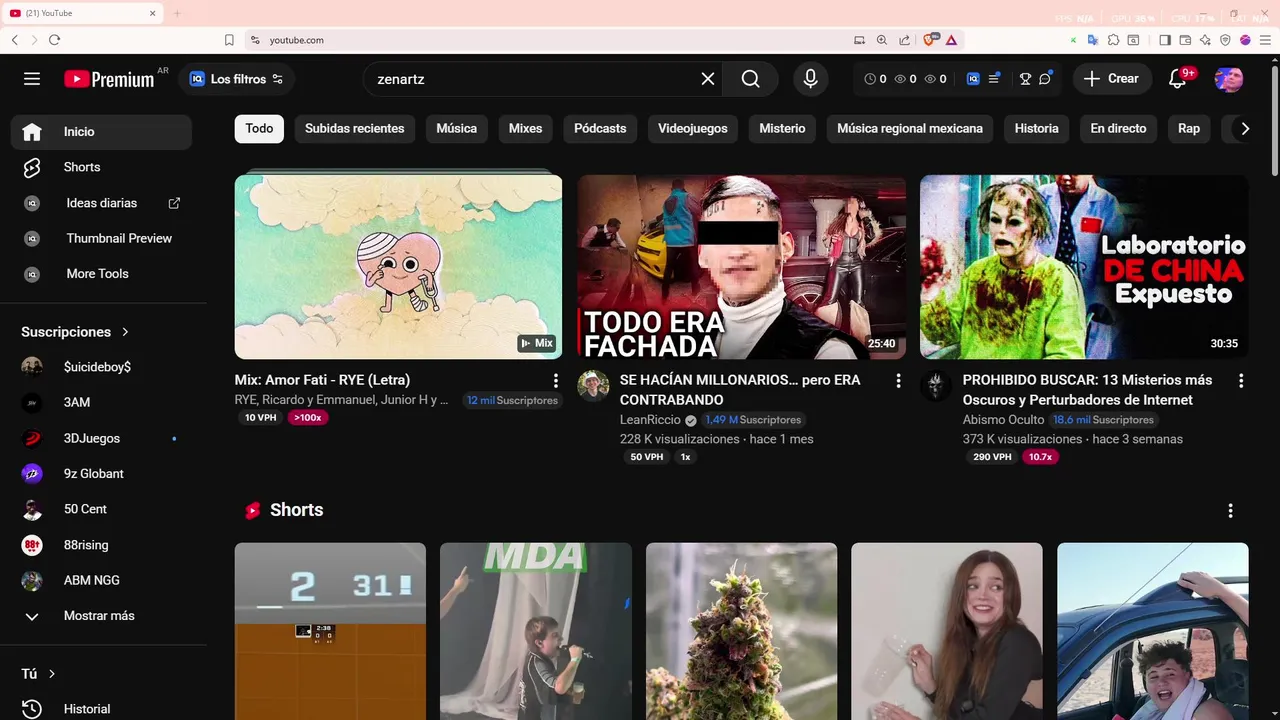Image resolution: width=1280 pixels, height=720 pixels.
Task: Open Historial in sidebar
Action: (x=101, y=709)
